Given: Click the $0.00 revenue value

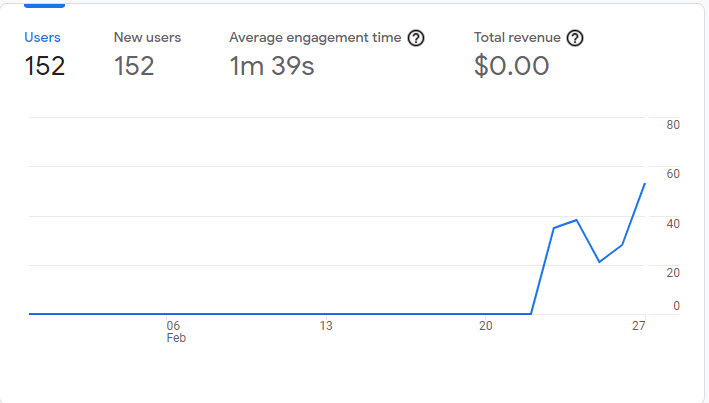Looking at the screenshot, I should click(x=511, y=66).
